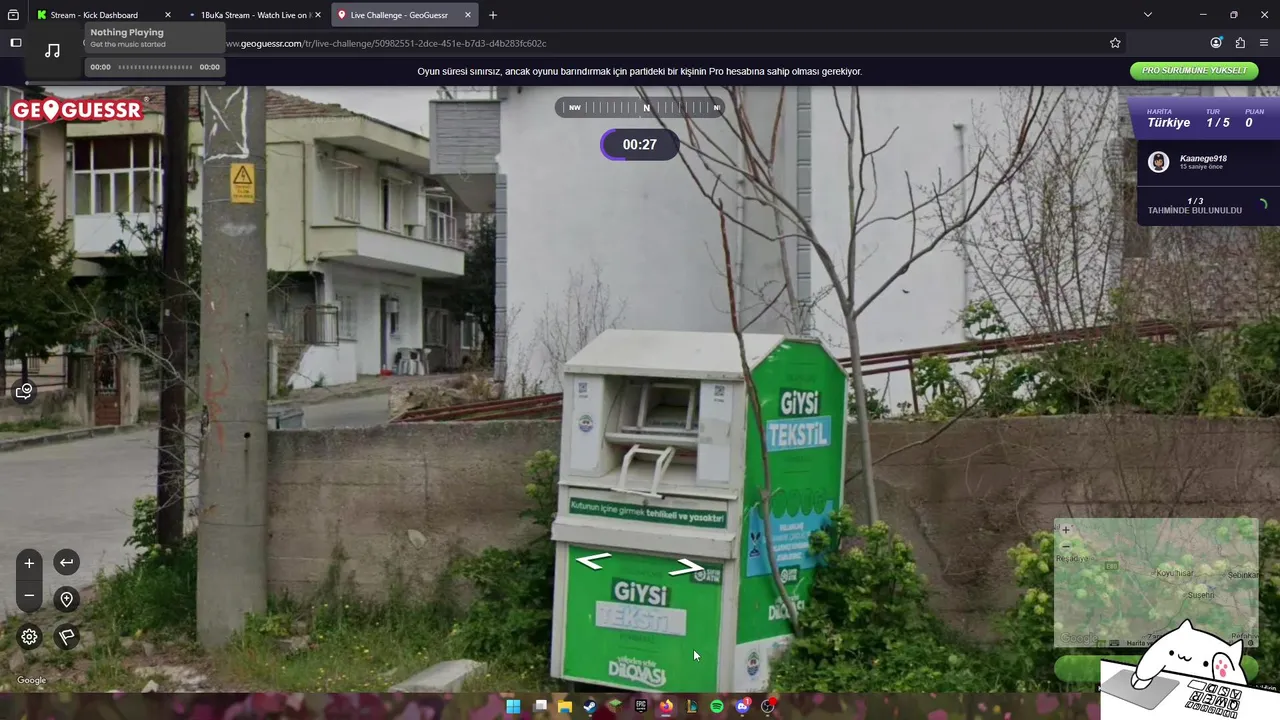Click Suşehri on the minimap
This screenshot has height=720, width=1280.
1199,595
